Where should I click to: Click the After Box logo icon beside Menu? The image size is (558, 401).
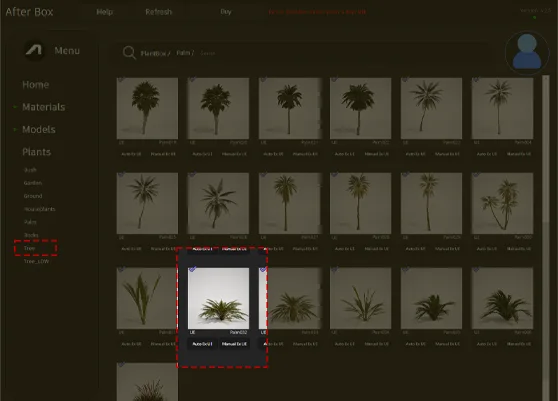[34, 50]
